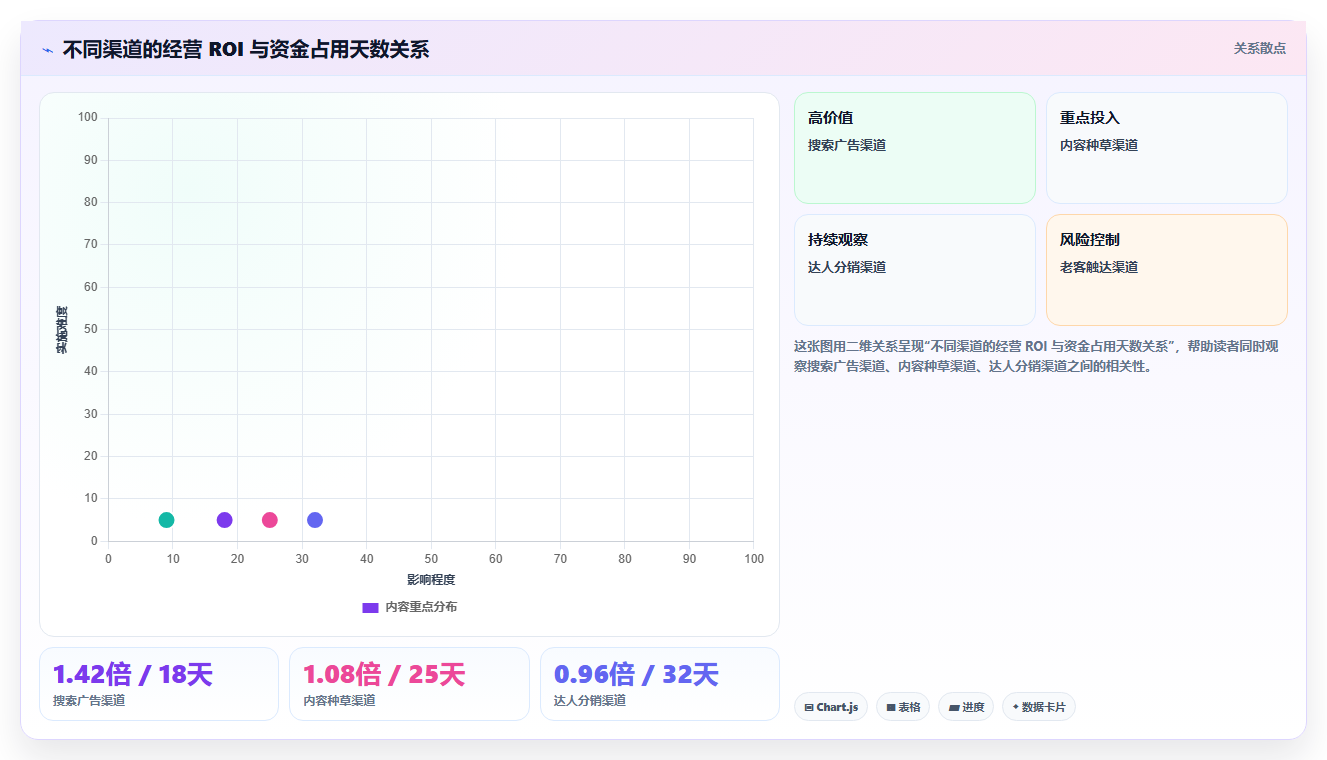Screen dimensions: 1327x760
Task: Click the teal scatter point on the chart
Action: point(166,520)
